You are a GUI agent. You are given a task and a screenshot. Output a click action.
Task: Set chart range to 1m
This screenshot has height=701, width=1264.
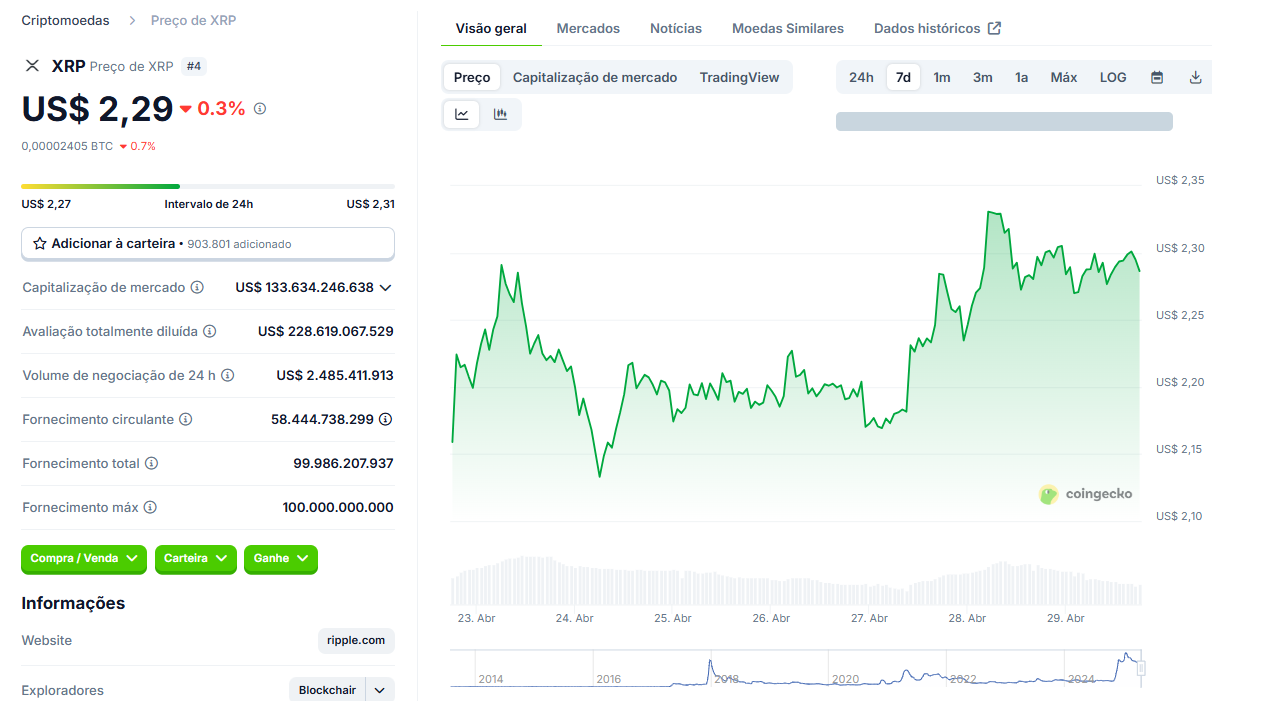pos(942,77)
